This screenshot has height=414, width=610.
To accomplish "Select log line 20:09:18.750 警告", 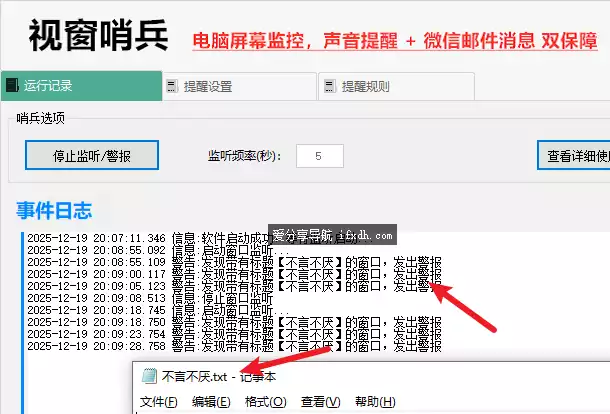I will 235,322.
